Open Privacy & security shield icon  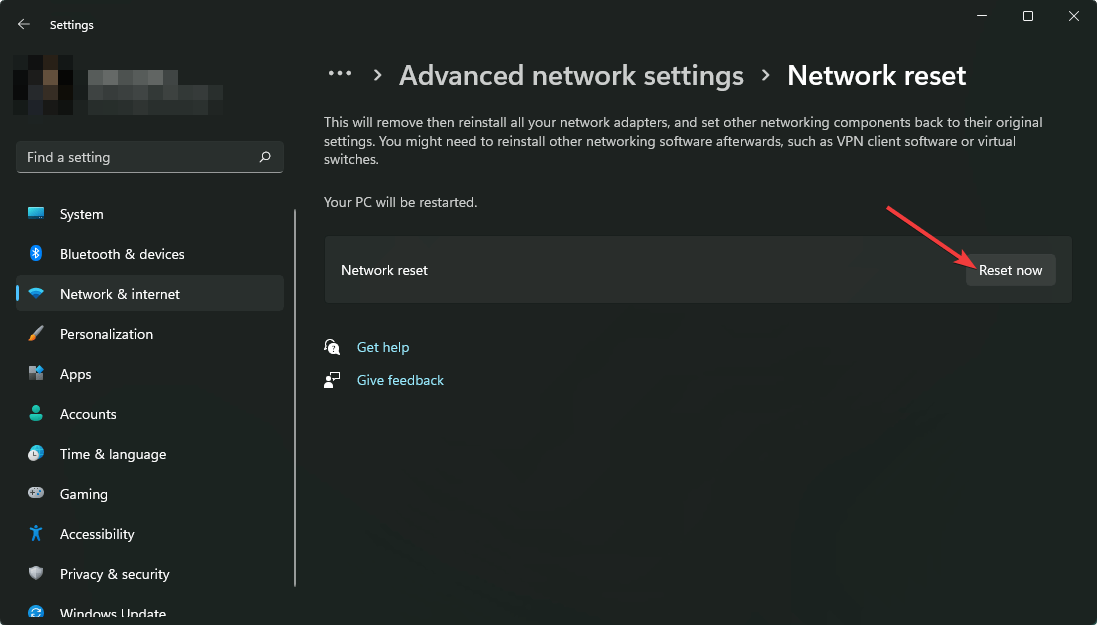[x=34, y=573]
